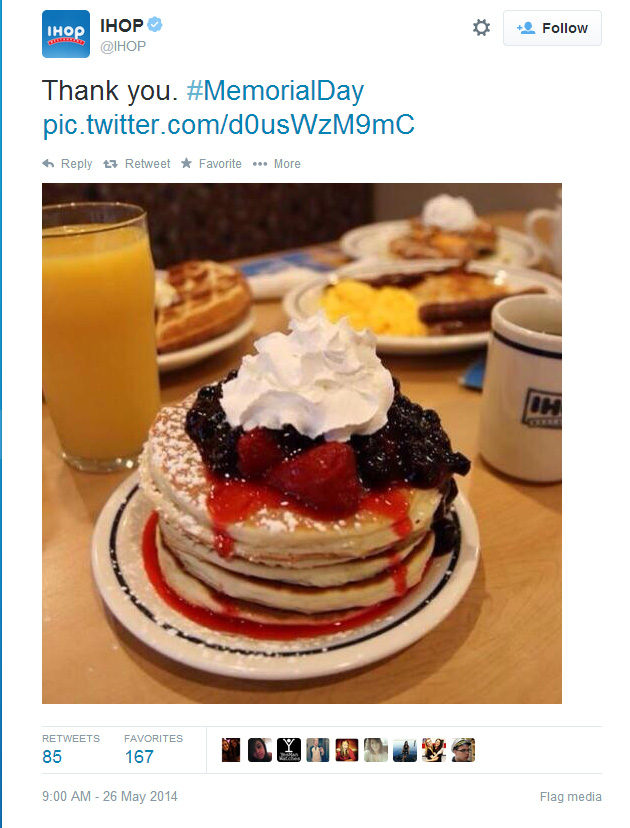630x828 pixels.
Task: Click the blue verified badge
Action: point(155,24)
